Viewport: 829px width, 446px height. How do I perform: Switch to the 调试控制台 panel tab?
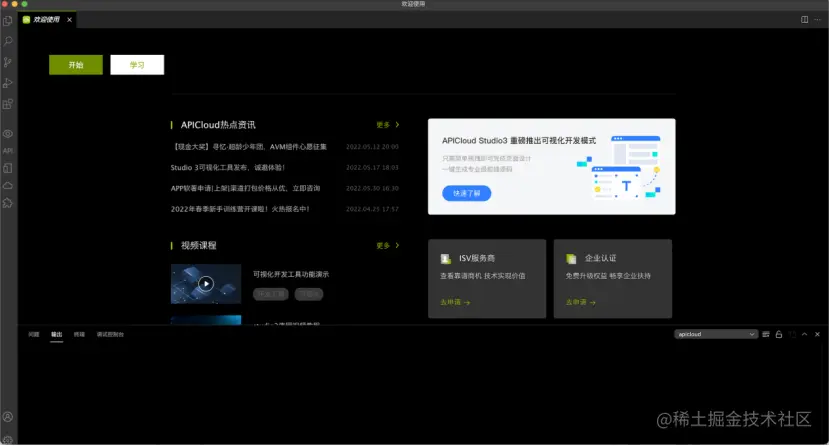tap(110, 334)
